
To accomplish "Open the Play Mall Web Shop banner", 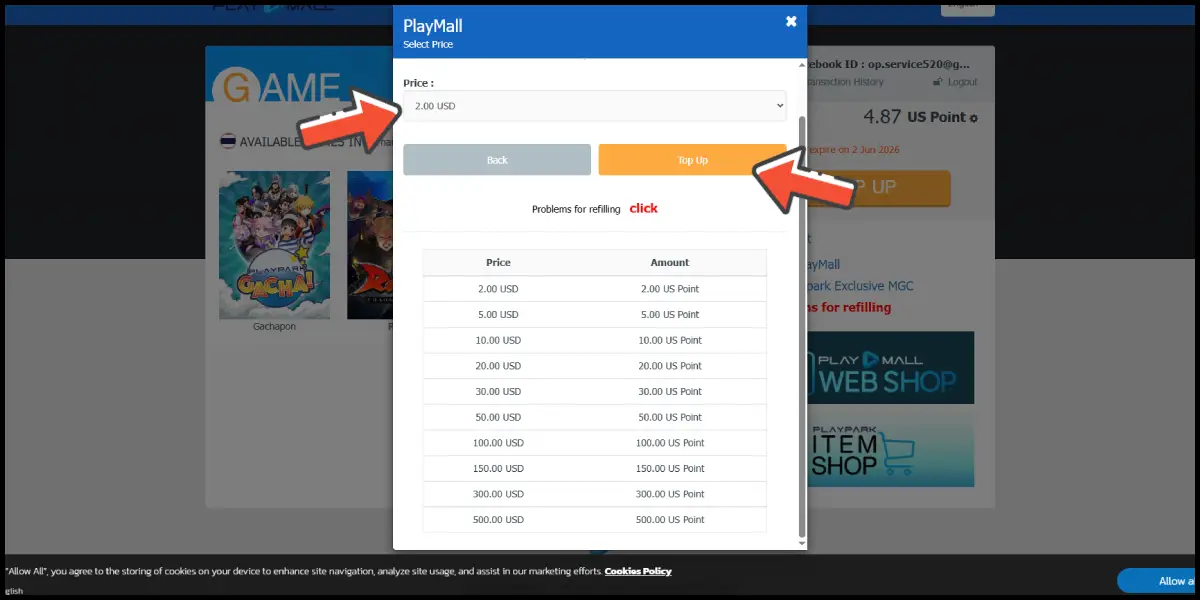I will (890, 367).
